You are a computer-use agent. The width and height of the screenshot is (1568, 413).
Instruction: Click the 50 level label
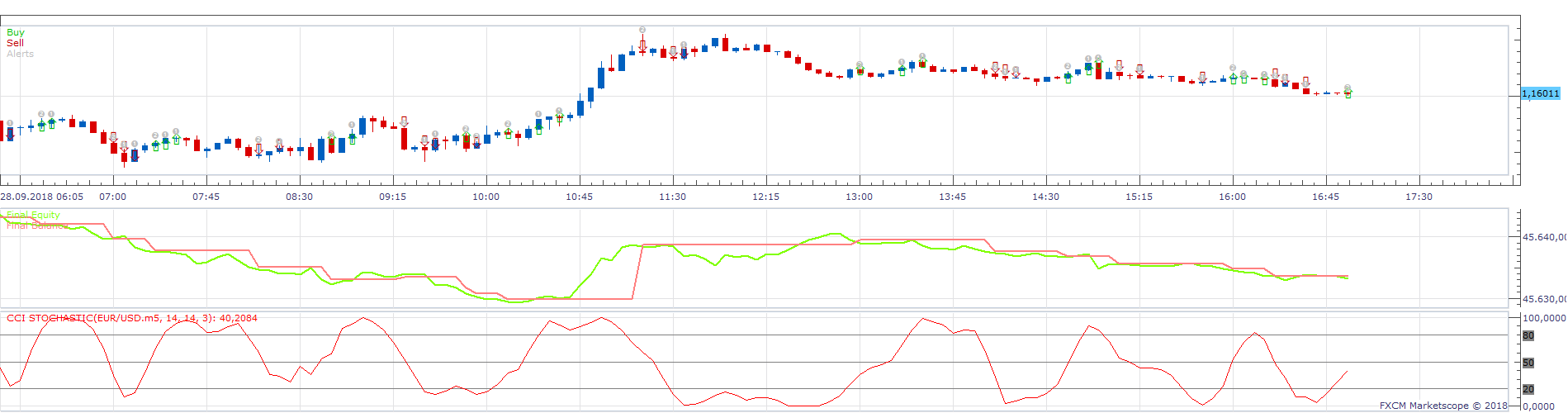point(1528,363)
